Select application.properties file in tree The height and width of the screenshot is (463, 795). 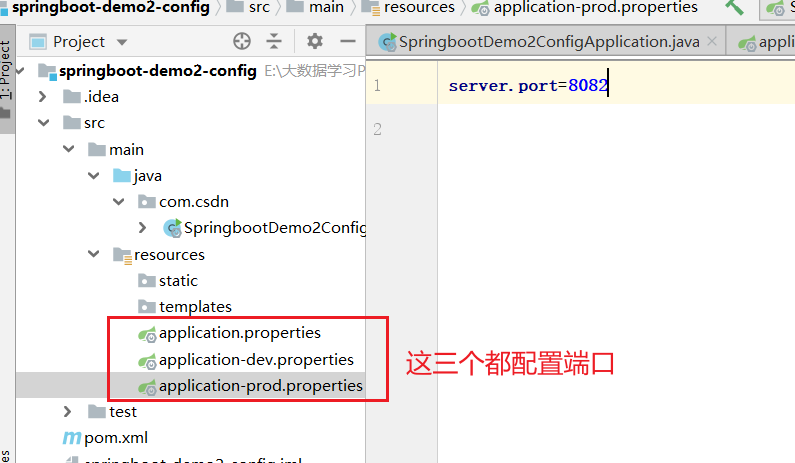tap(239, 333)
